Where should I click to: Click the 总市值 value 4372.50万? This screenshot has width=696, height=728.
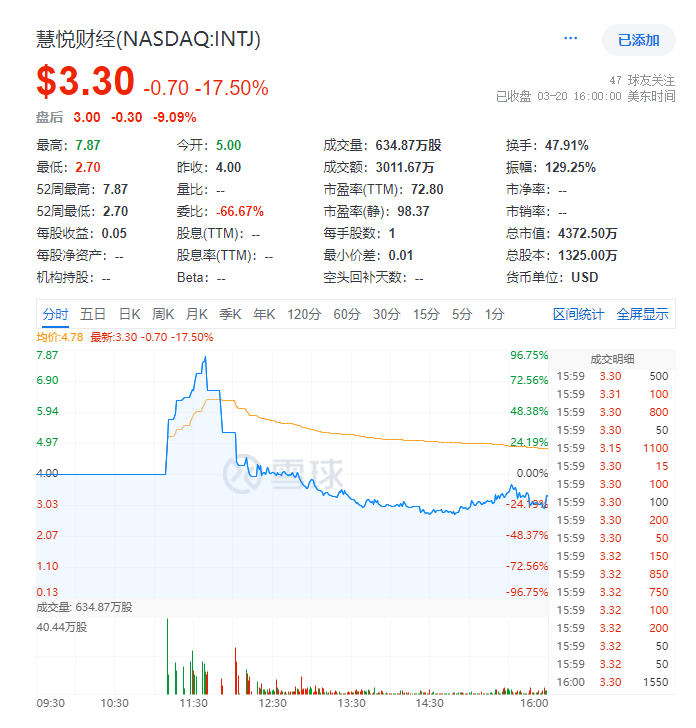587,233
